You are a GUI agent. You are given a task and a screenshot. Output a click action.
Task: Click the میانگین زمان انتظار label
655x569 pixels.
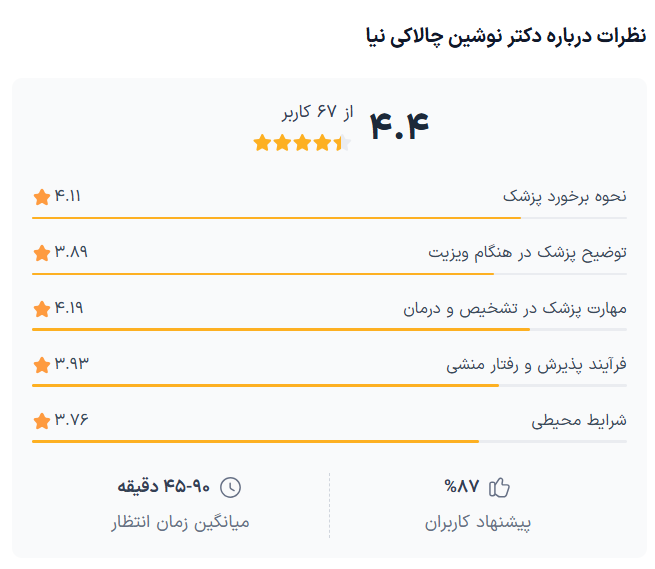pos(180,522)
